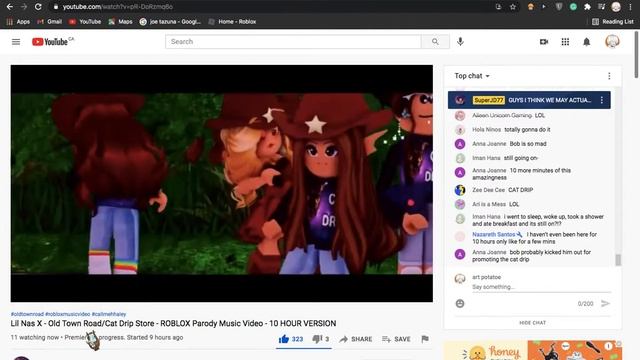Click the #callmehhaley hashtag

click(x=109, y=314)
